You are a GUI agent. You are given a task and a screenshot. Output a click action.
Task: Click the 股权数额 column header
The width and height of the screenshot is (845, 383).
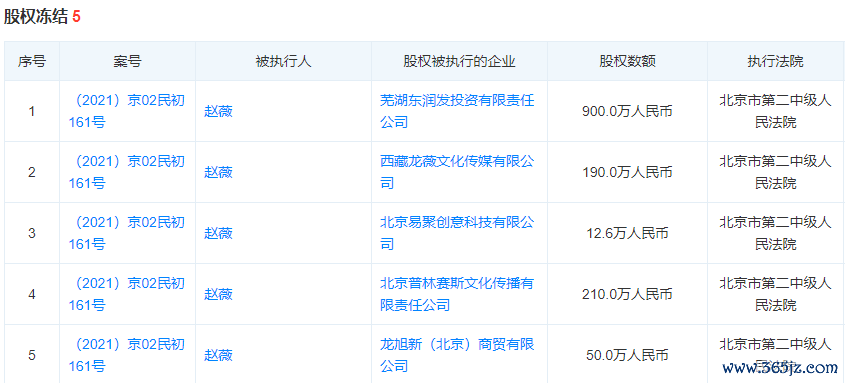(627, 61)
